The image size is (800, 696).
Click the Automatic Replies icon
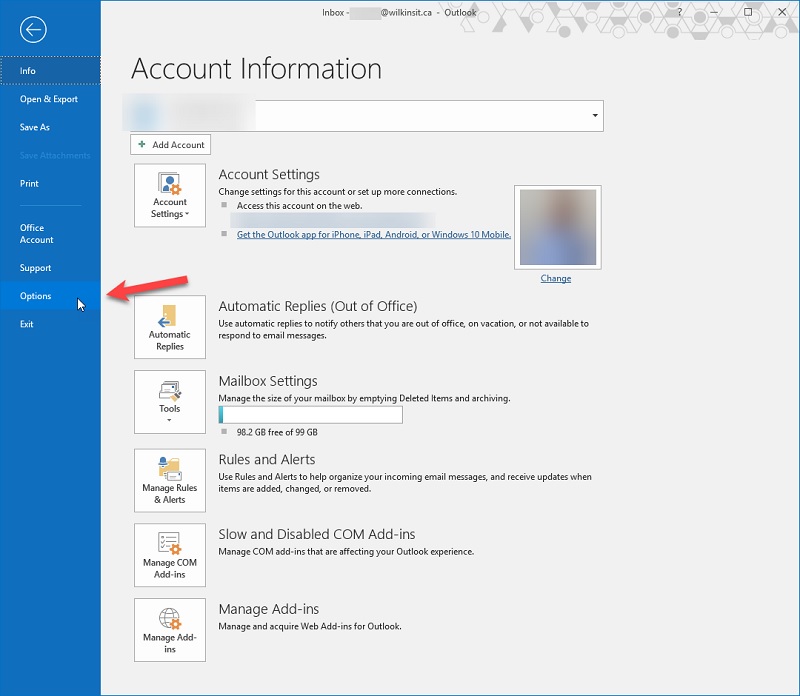coord(169,326)
